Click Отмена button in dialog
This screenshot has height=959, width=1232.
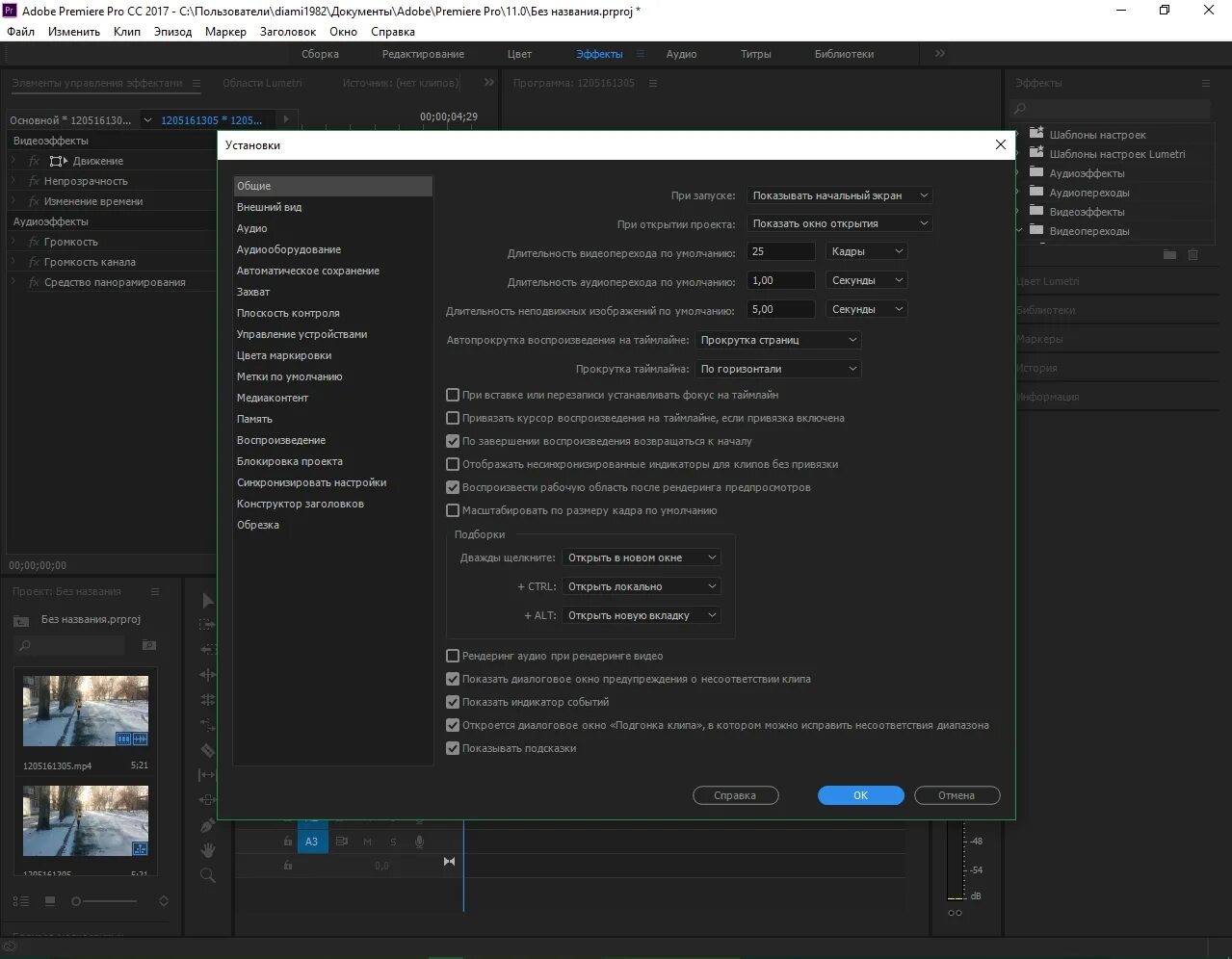coord(957,795)
